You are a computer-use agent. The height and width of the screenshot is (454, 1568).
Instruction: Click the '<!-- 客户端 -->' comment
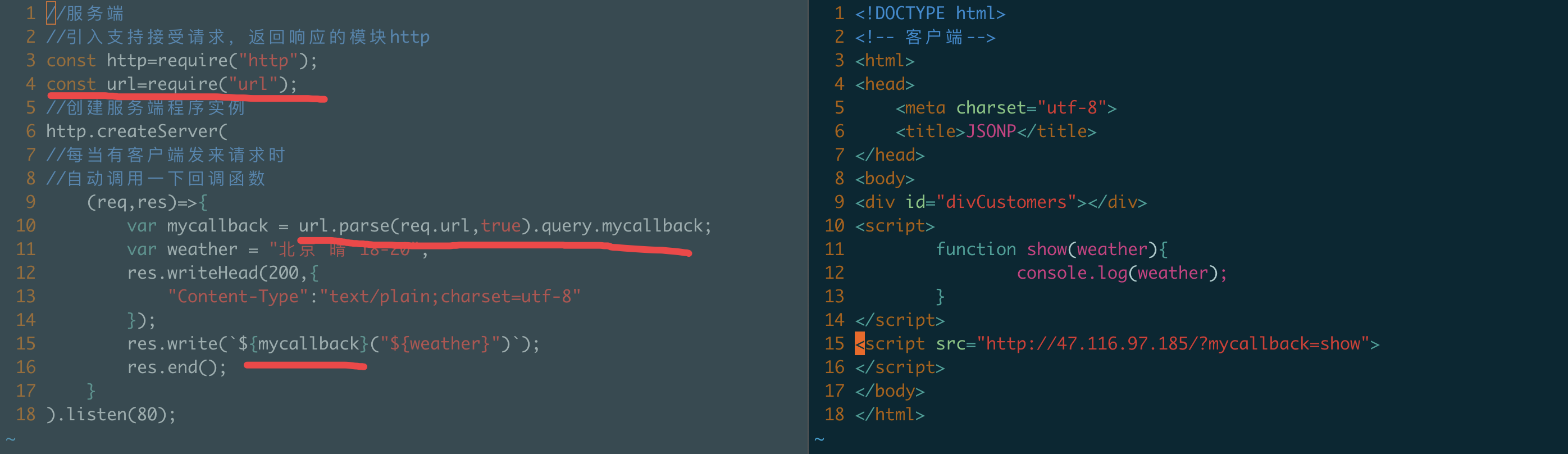coord(925,37)
